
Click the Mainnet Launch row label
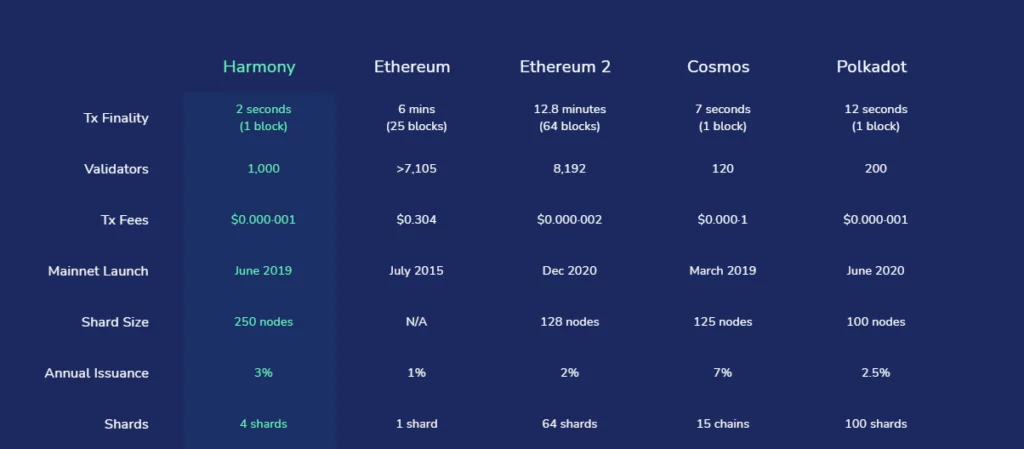98,271
